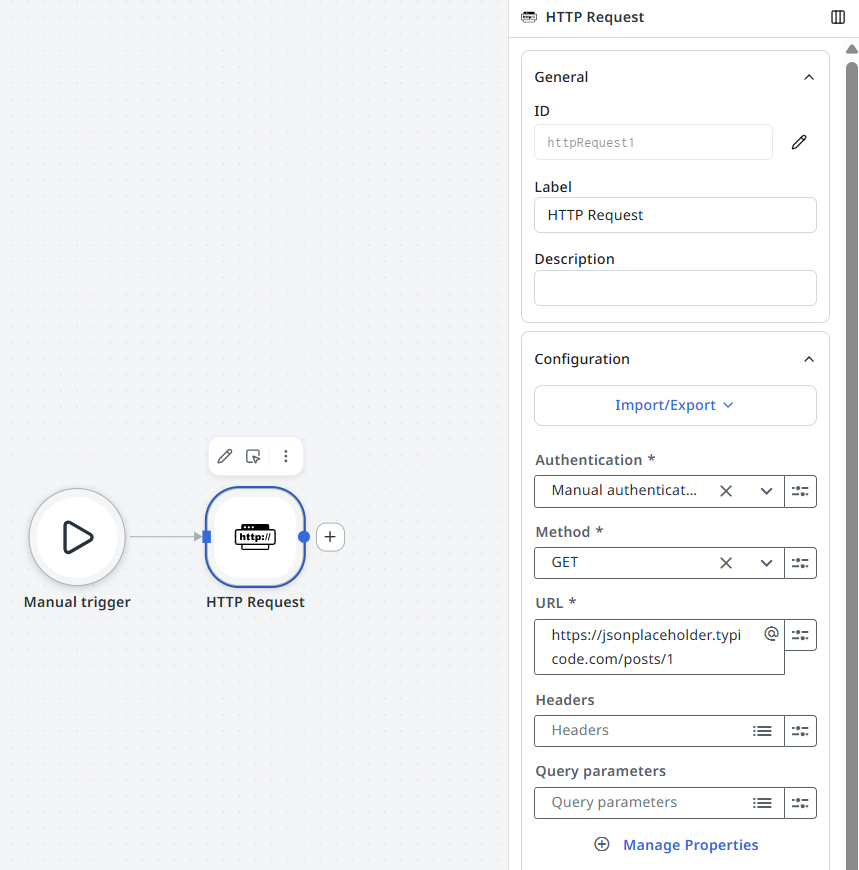This screenshot has width=859, height=870.
Task: Click the Query parameters list icon
Action: [x=762, y=803]
